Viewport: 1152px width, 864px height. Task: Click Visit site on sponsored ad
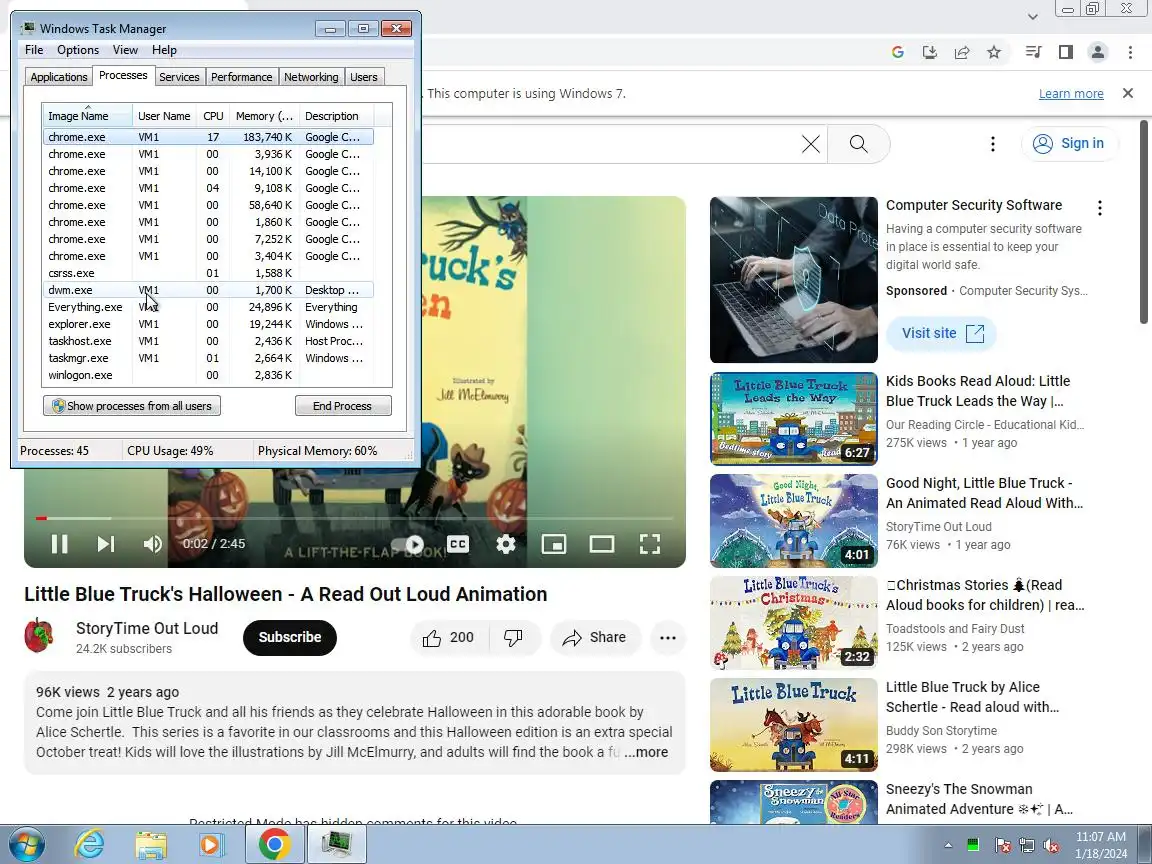(x=941, y=334)
